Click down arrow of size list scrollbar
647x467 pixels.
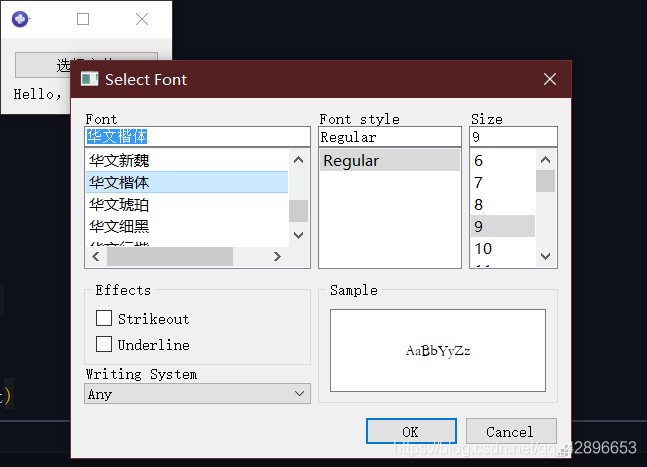tap(545, 256)
